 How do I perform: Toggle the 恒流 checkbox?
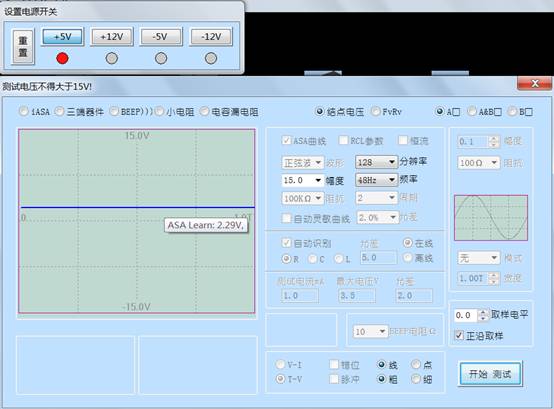[x=402, y=141]
